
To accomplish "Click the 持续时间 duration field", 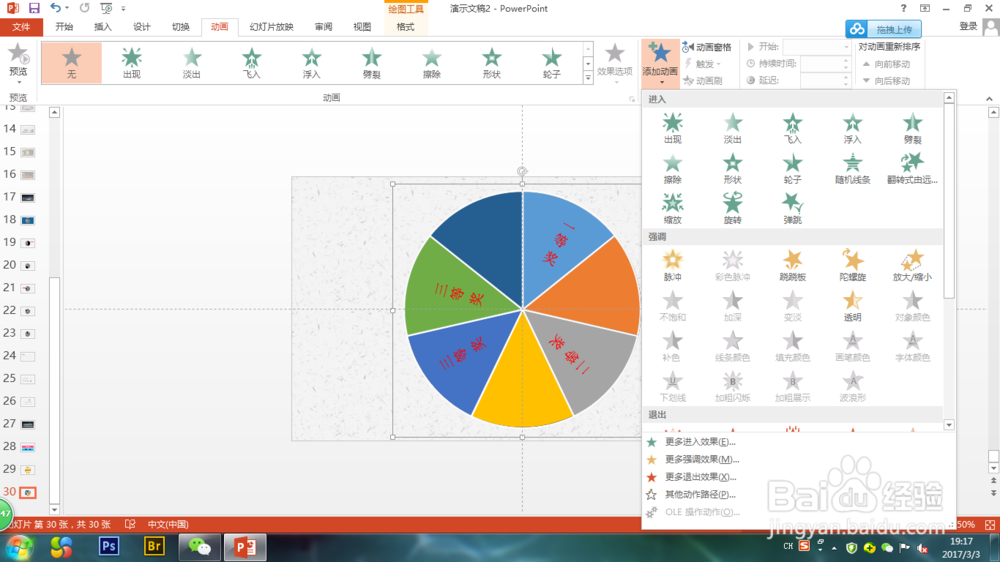I will click(x=825, y=64).
